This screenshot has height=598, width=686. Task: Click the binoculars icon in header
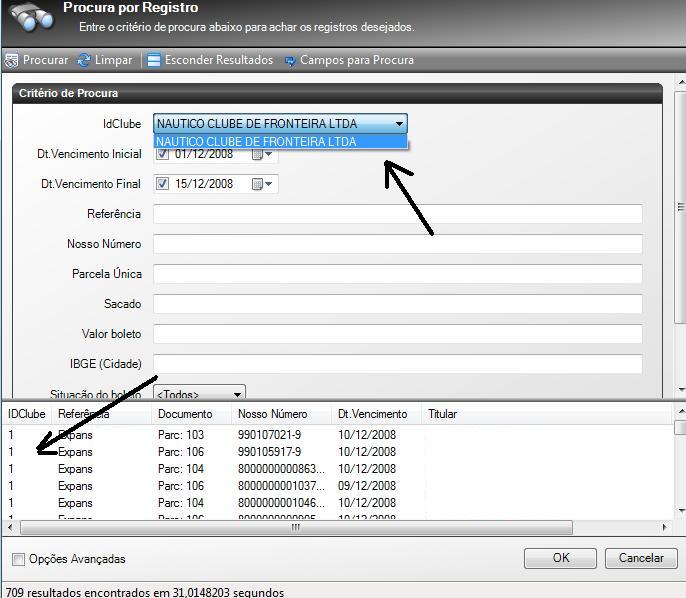32,18
